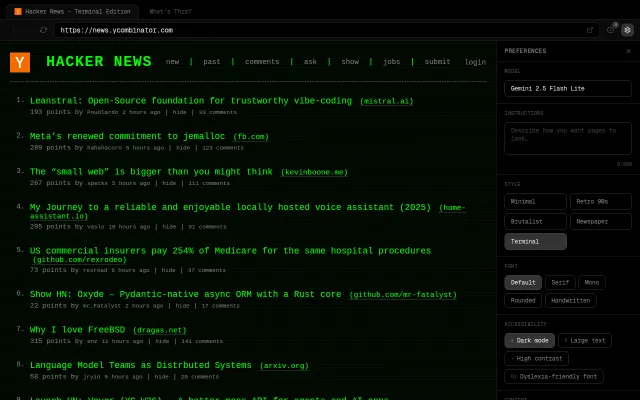Click the (github.com/mr-fatalyst) domain link
Viewport: 640px width, 400px height.
(403, 295)
